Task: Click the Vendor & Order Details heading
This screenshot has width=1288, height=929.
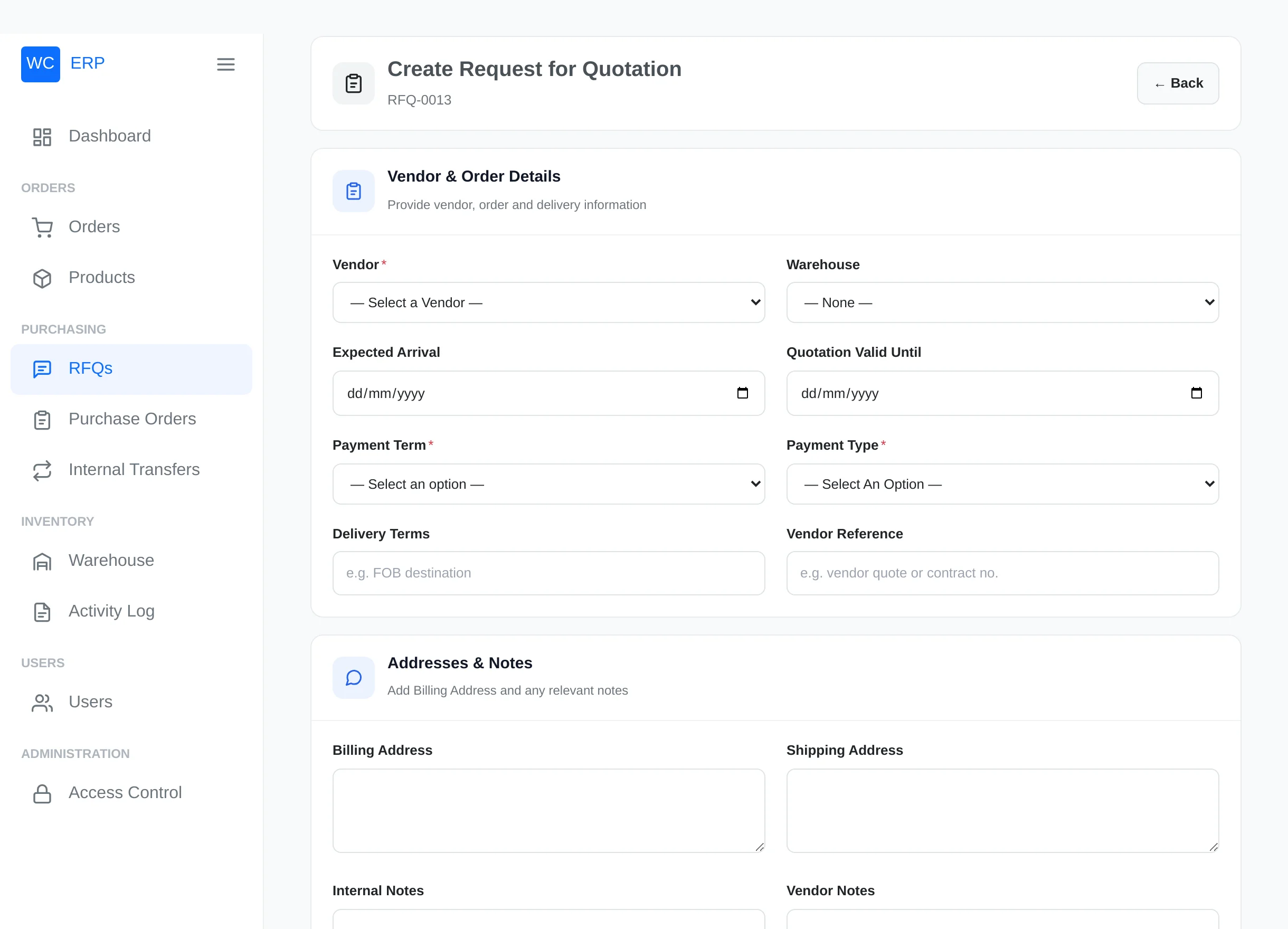Action: [x=473, y=176]
